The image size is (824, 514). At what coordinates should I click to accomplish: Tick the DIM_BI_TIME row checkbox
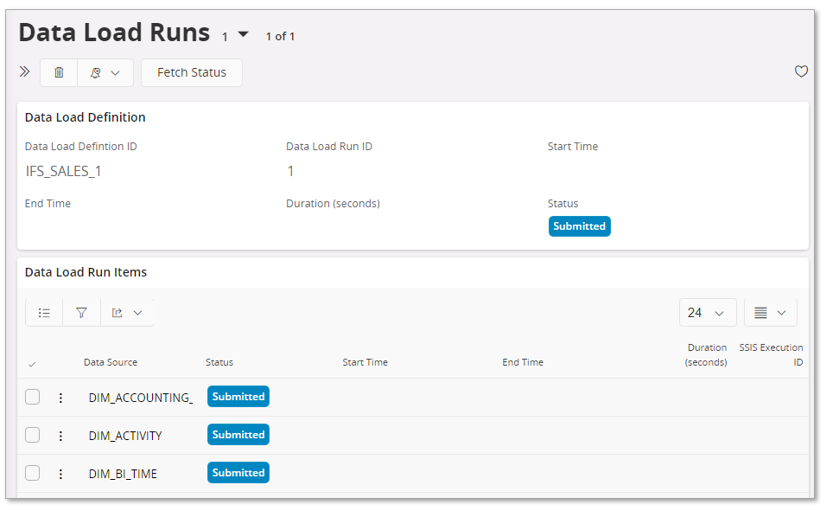(33, 473)
